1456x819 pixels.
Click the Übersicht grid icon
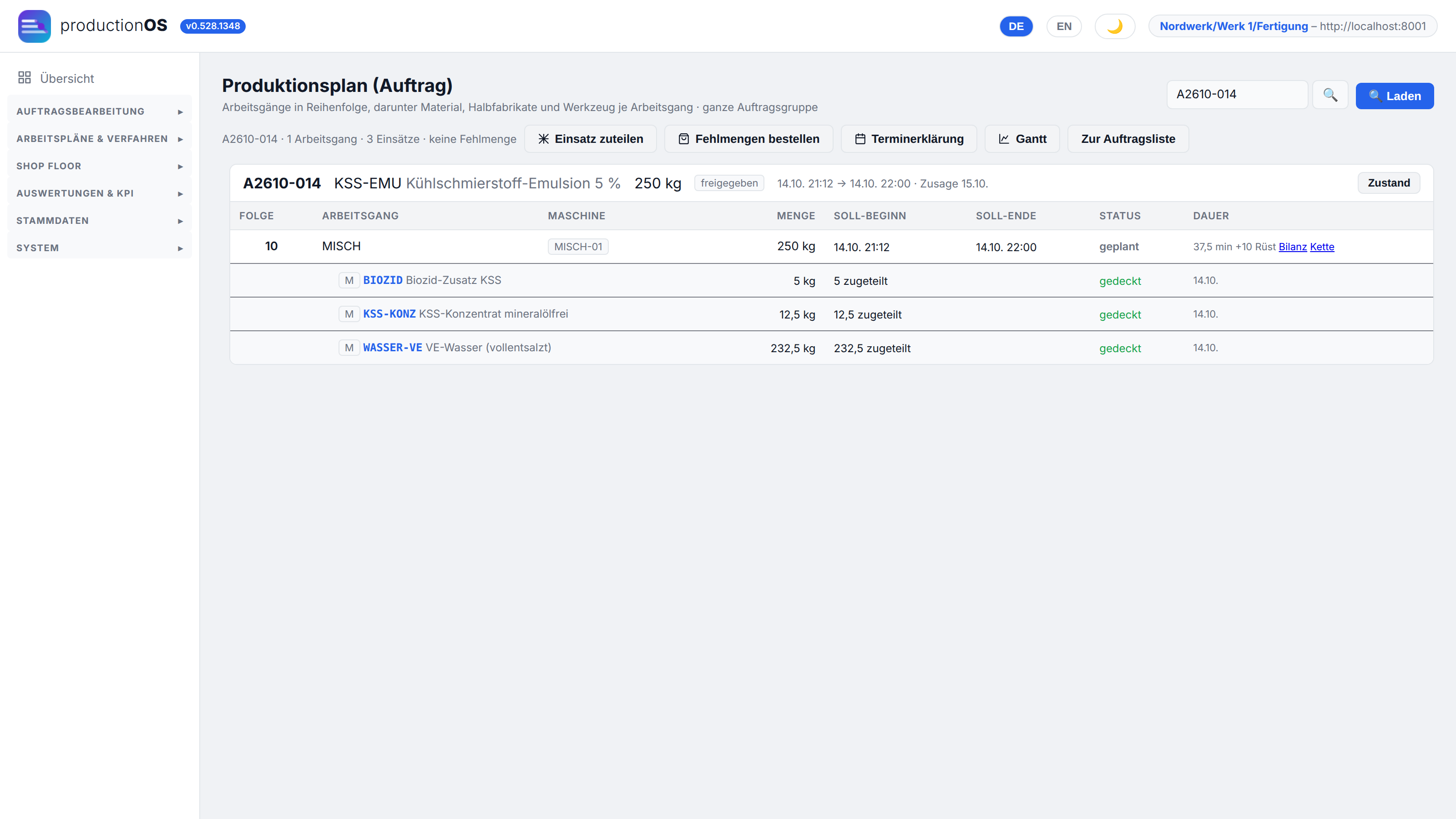pos(24,77)
